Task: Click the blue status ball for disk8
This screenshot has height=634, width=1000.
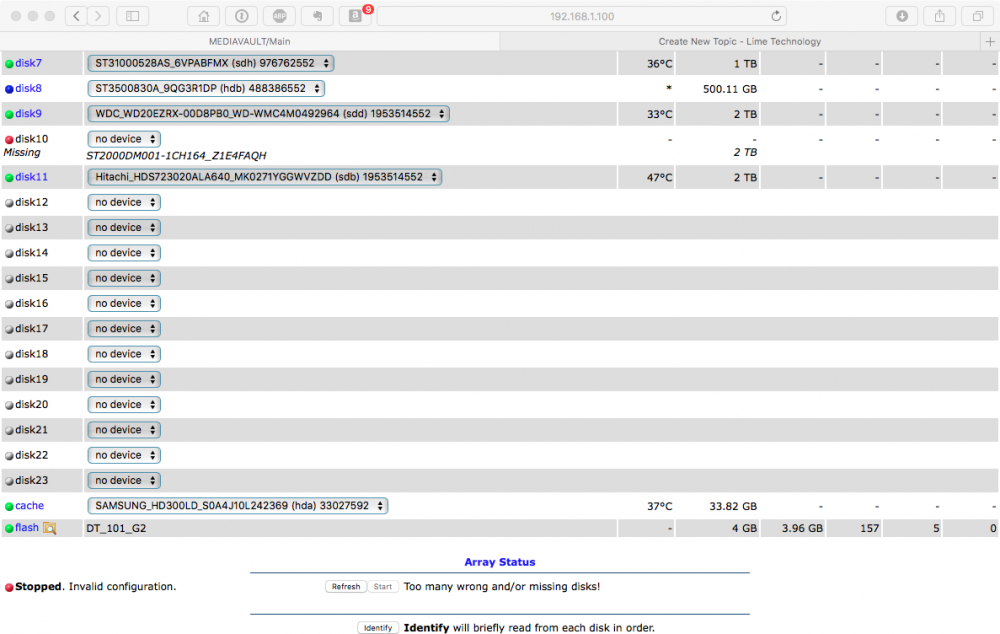Action: 9,89
